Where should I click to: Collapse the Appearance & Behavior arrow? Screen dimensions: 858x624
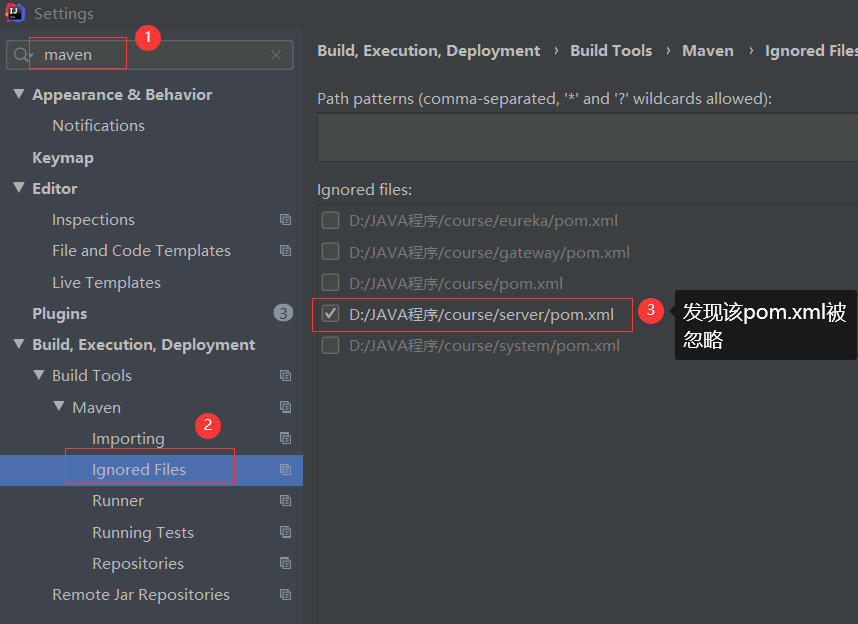pyautogui.click(x=19, y=94)
